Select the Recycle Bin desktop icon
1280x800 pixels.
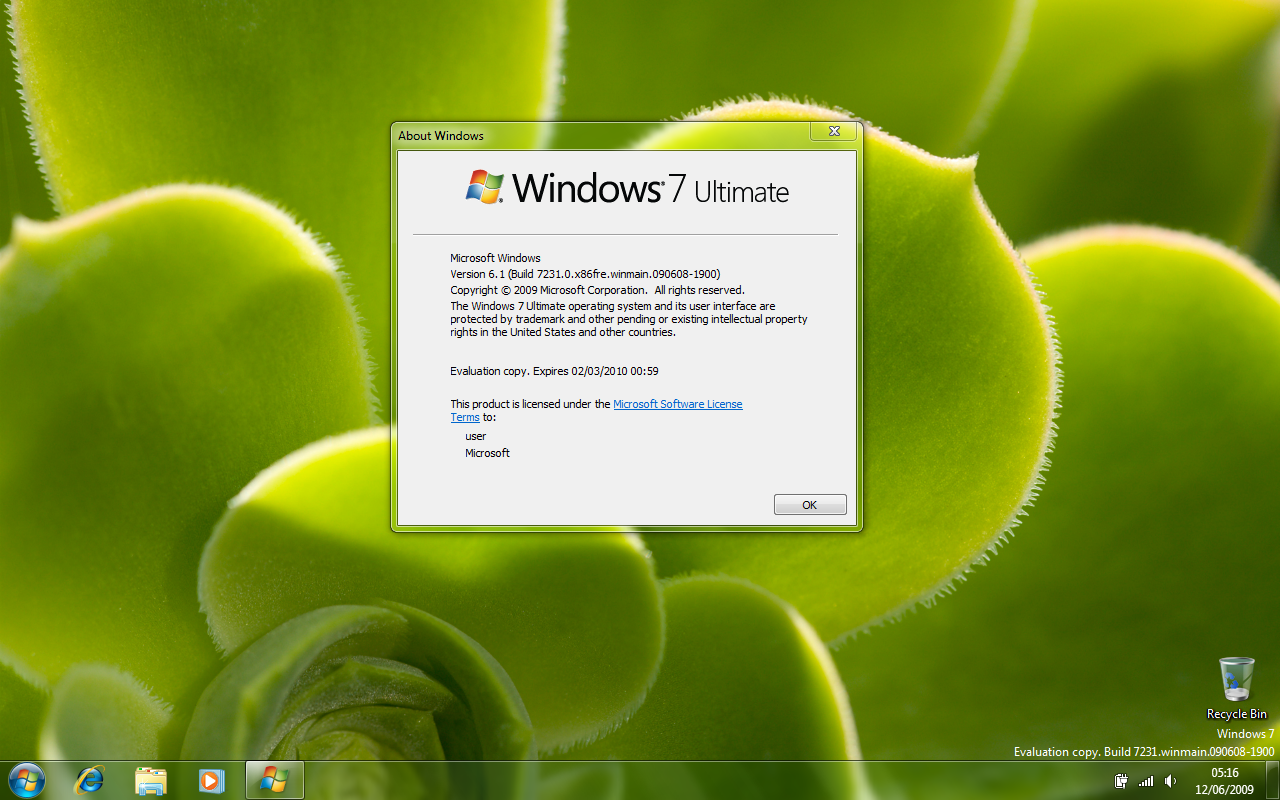(x=1237, y=679)
